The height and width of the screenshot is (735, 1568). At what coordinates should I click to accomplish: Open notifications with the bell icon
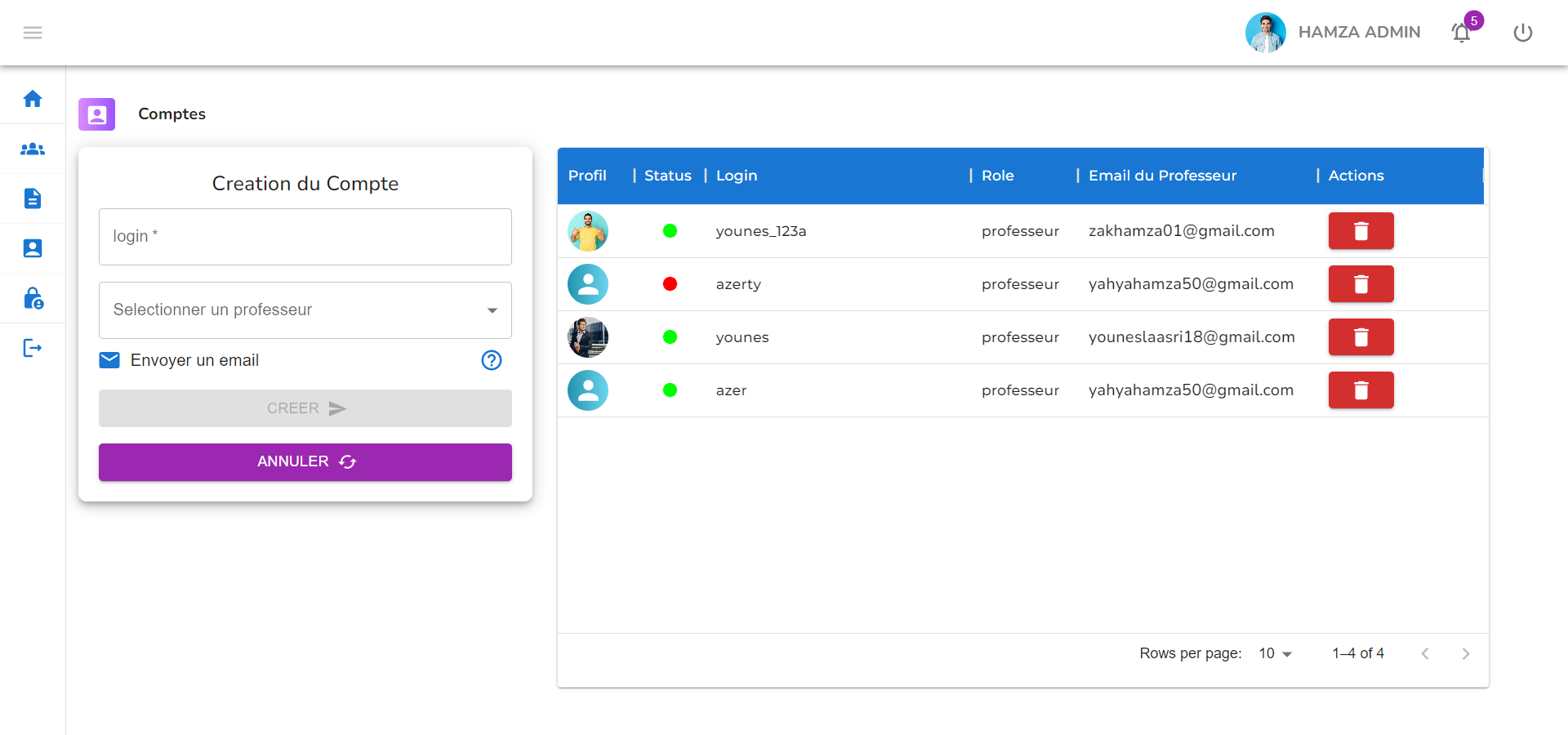tap(1461, 33)
